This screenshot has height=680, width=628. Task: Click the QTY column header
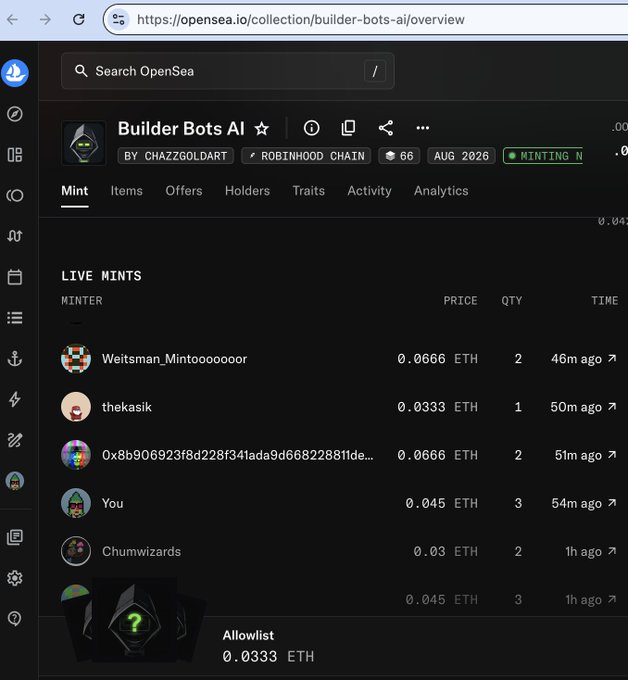point(512,301)
